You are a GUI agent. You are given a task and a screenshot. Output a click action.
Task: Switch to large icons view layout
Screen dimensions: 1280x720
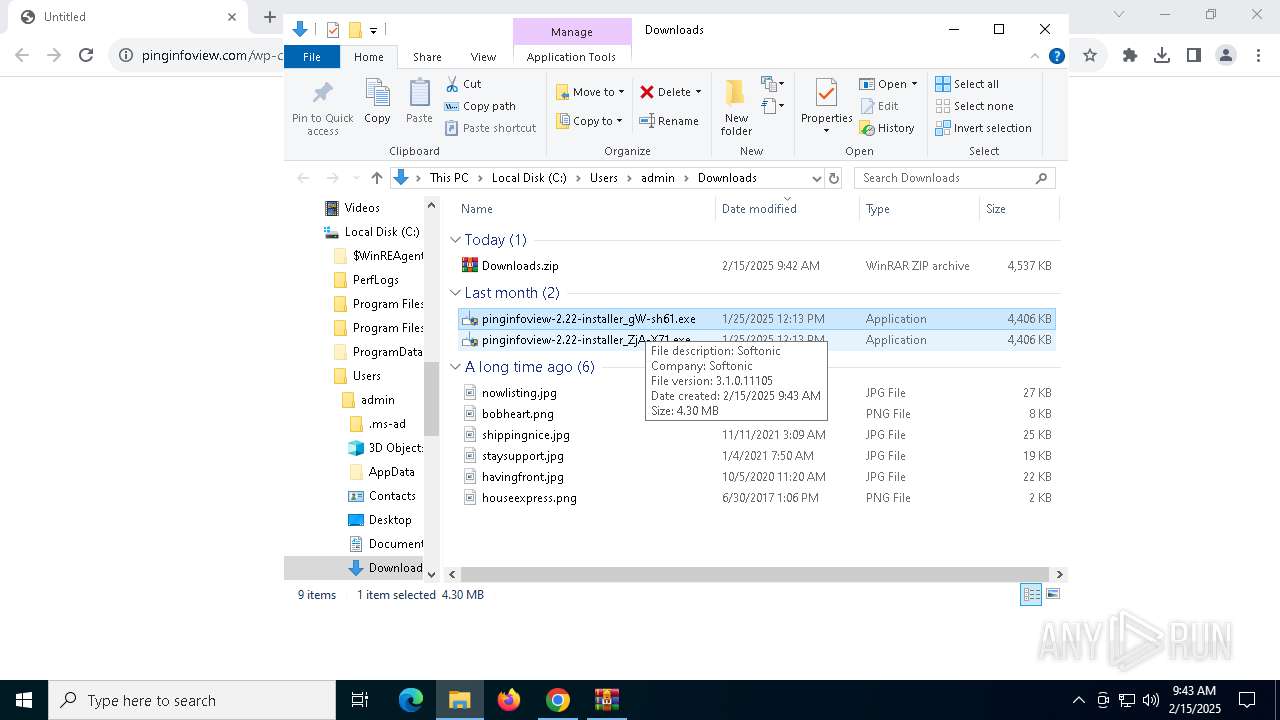point(1052,594)
